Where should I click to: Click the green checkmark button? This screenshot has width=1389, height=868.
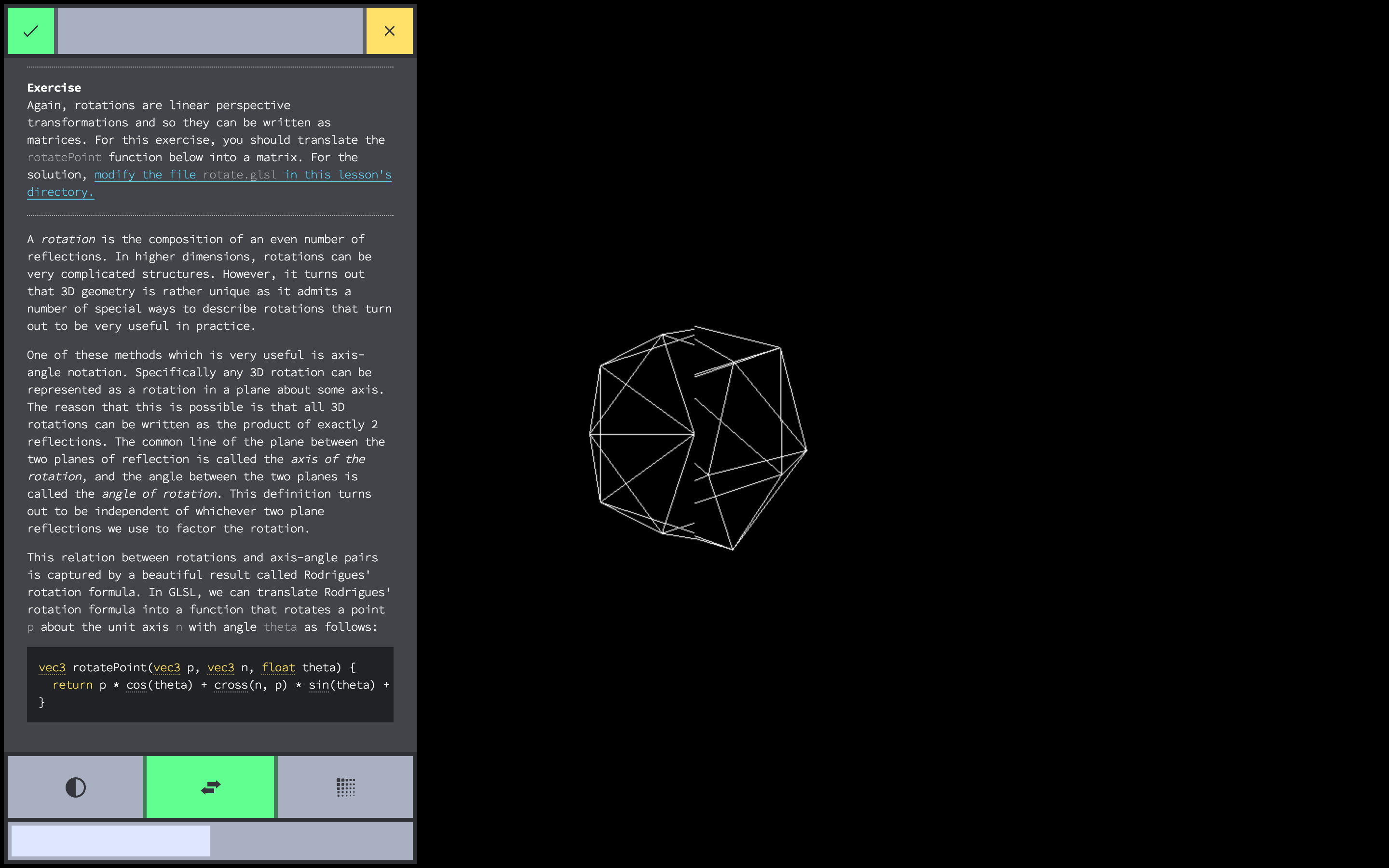point(30,31)
